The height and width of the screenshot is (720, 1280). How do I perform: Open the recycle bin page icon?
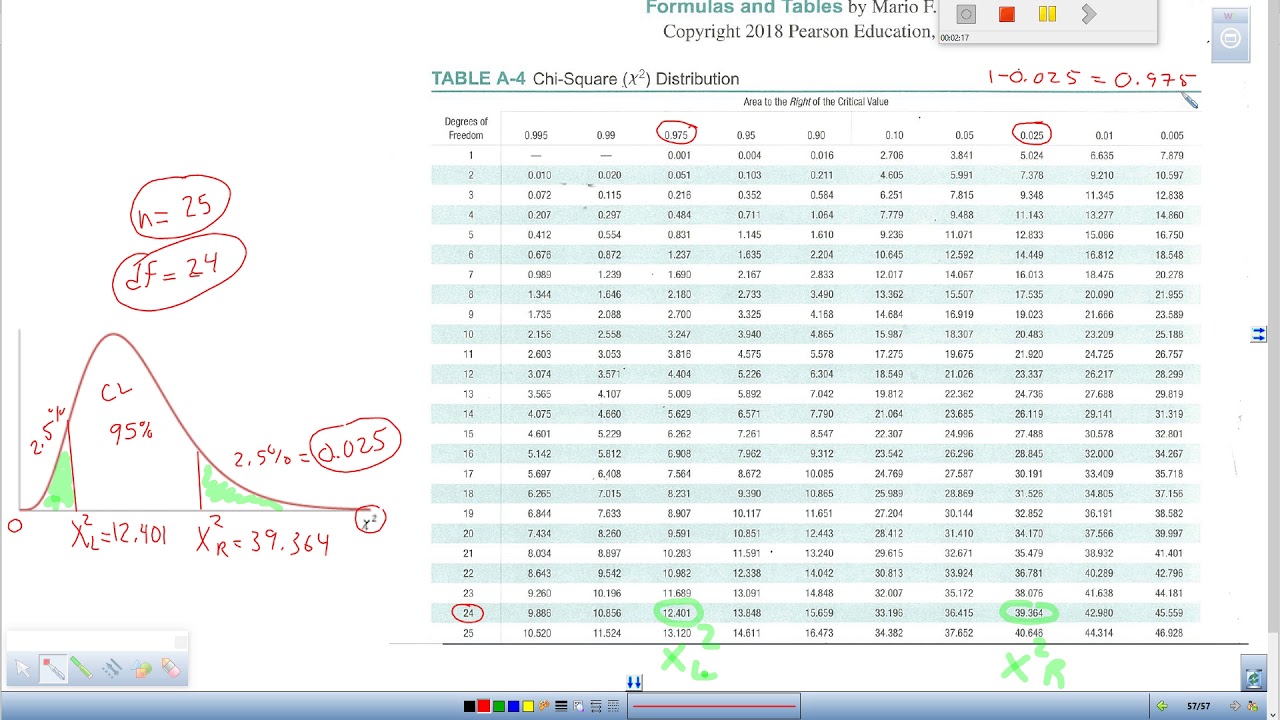tap(1254, 678)
